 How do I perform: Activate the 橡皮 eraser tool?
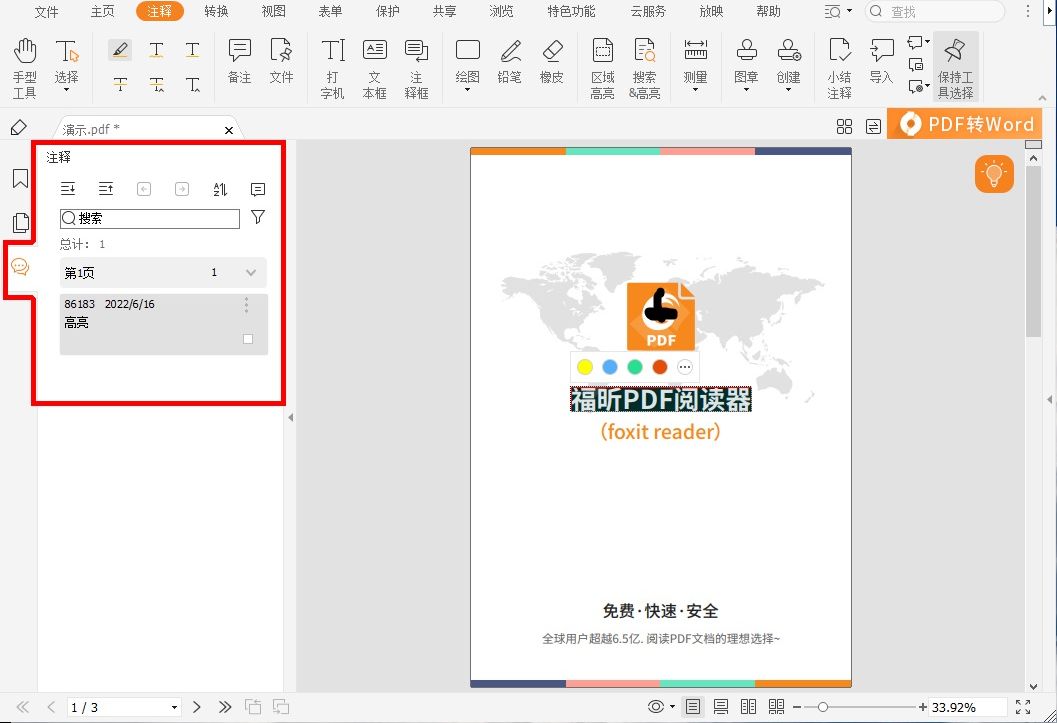[x=551, y=65]
